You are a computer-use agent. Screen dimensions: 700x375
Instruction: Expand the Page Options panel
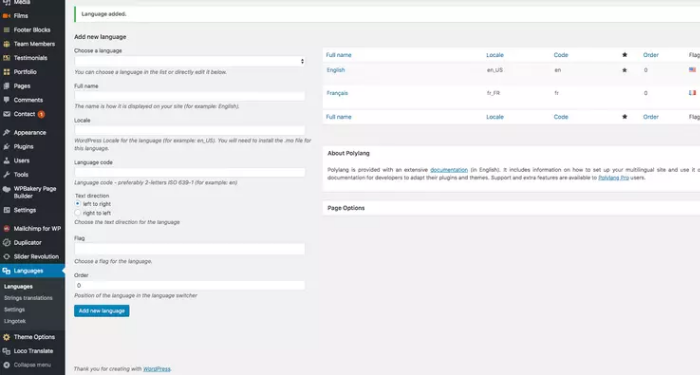511,208
